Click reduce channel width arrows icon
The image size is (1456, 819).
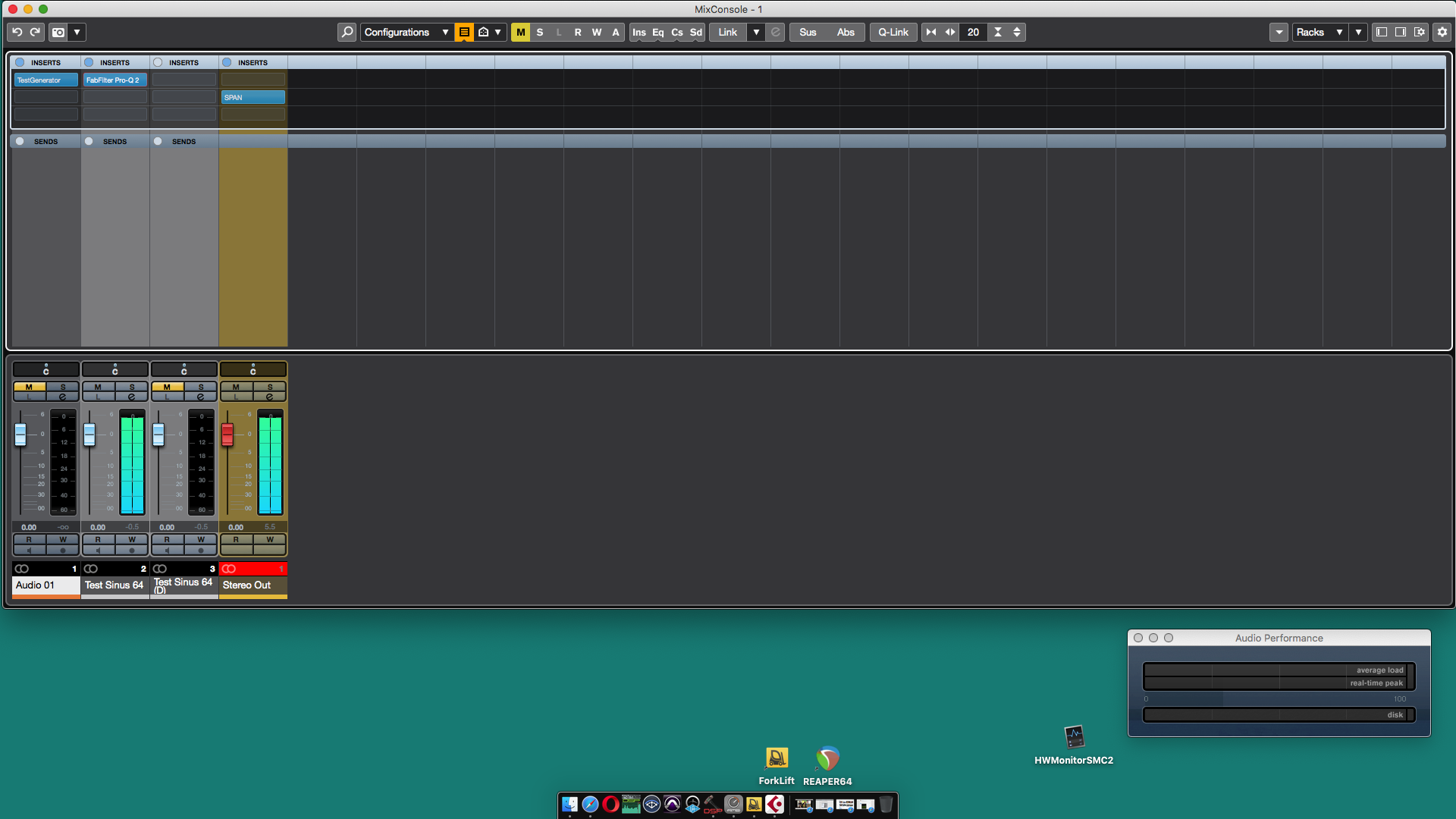(x=931, y=32)
